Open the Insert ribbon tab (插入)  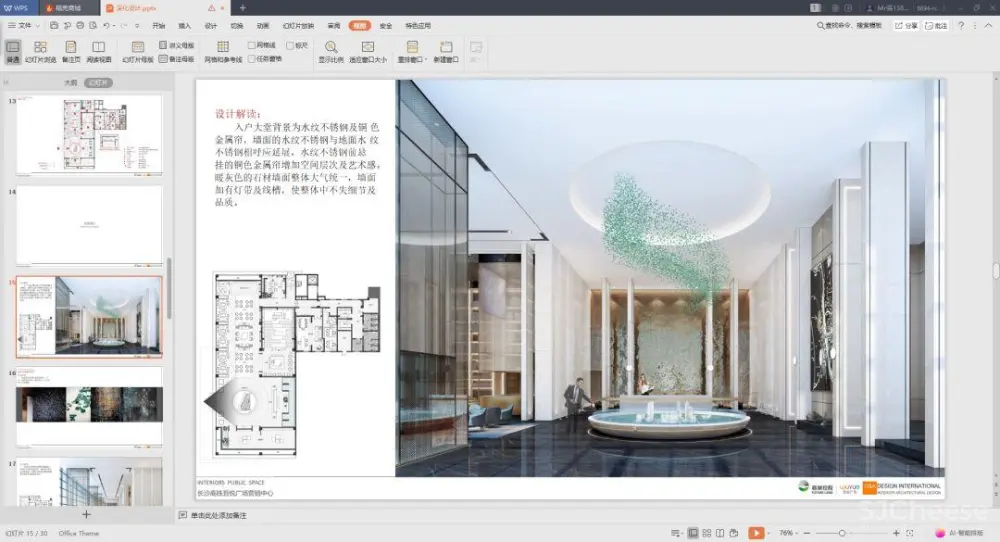185,25
